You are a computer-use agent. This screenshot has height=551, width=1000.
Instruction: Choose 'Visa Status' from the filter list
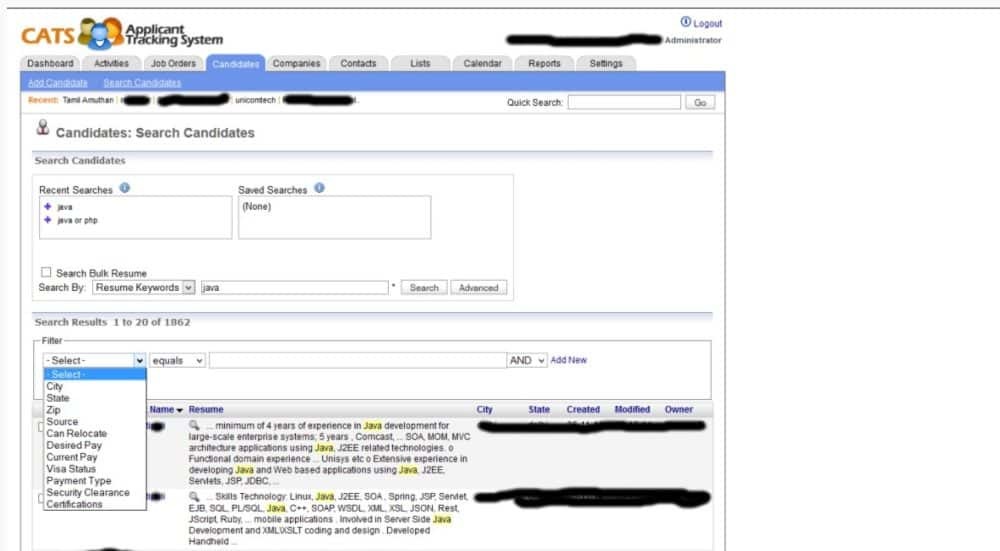(x=71, y=468)
